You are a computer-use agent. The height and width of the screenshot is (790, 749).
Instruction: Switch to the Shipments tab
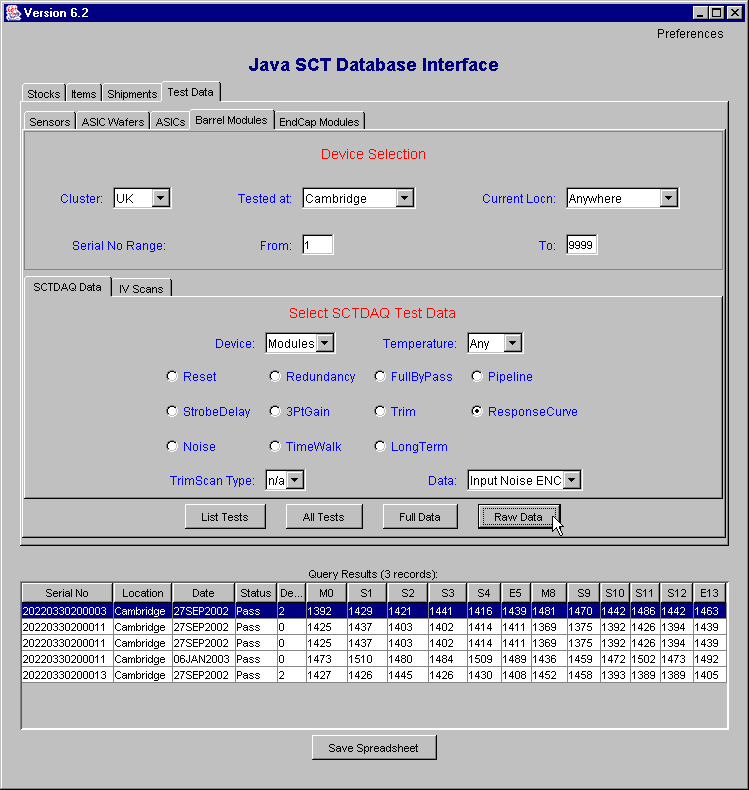coord(132,94)
